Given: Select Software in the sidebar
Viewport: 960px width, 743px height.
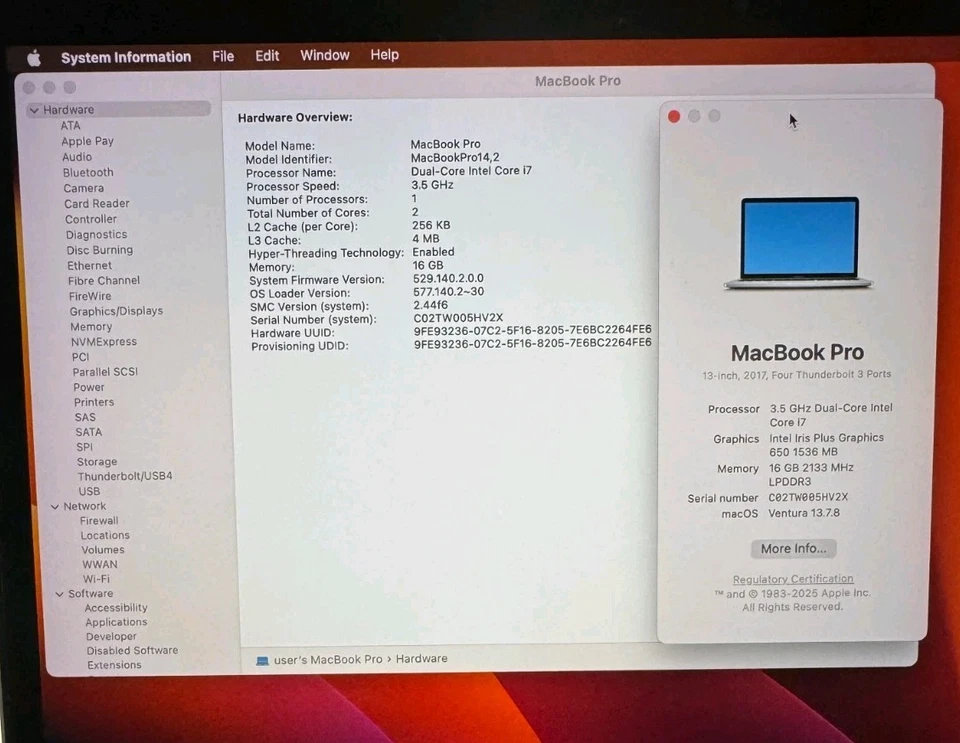Looking at the screenshot, I should [91, 594].
